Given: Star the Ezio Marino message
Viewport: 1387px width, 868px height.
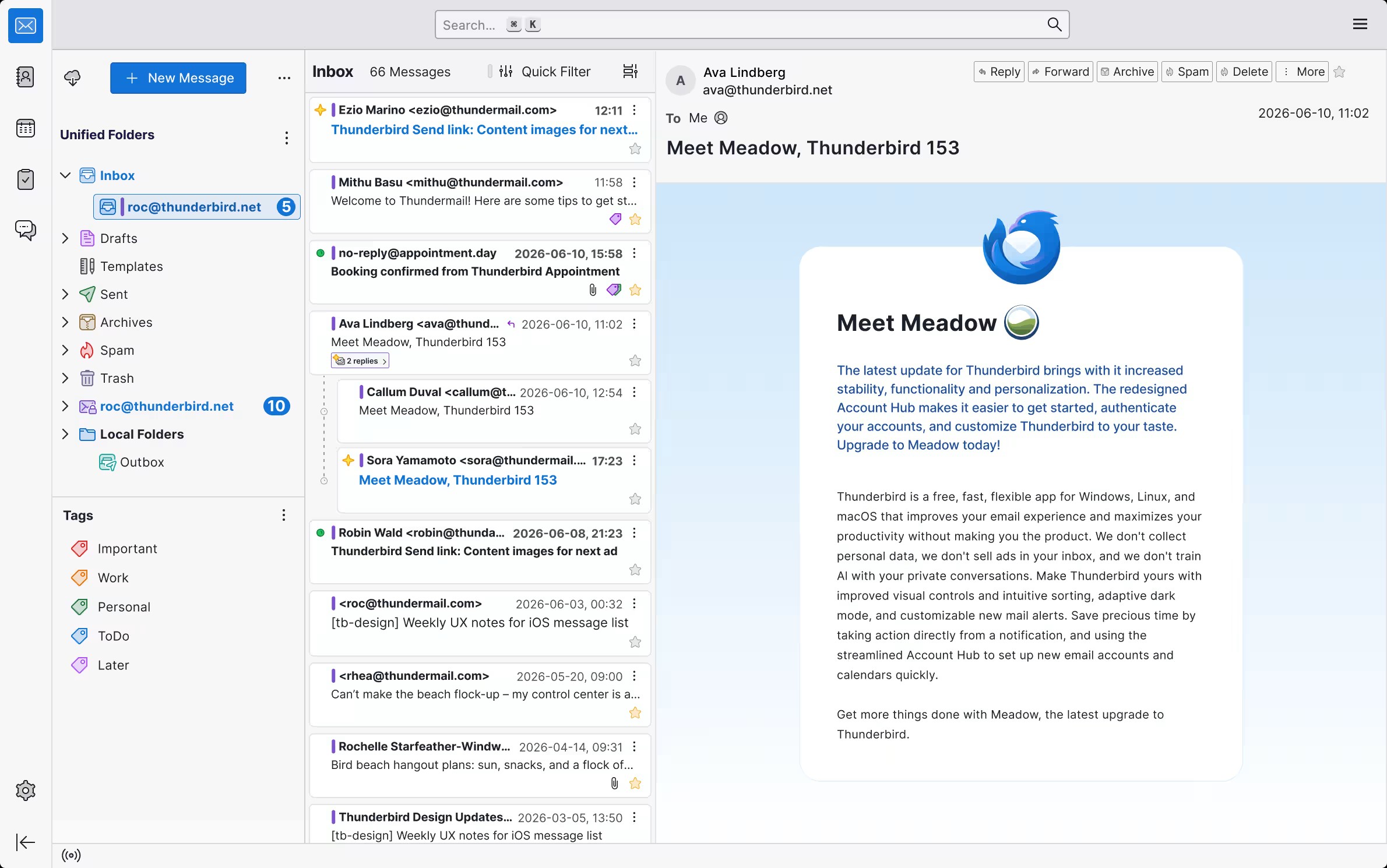Looking at the screenshot, I should 635,149.
